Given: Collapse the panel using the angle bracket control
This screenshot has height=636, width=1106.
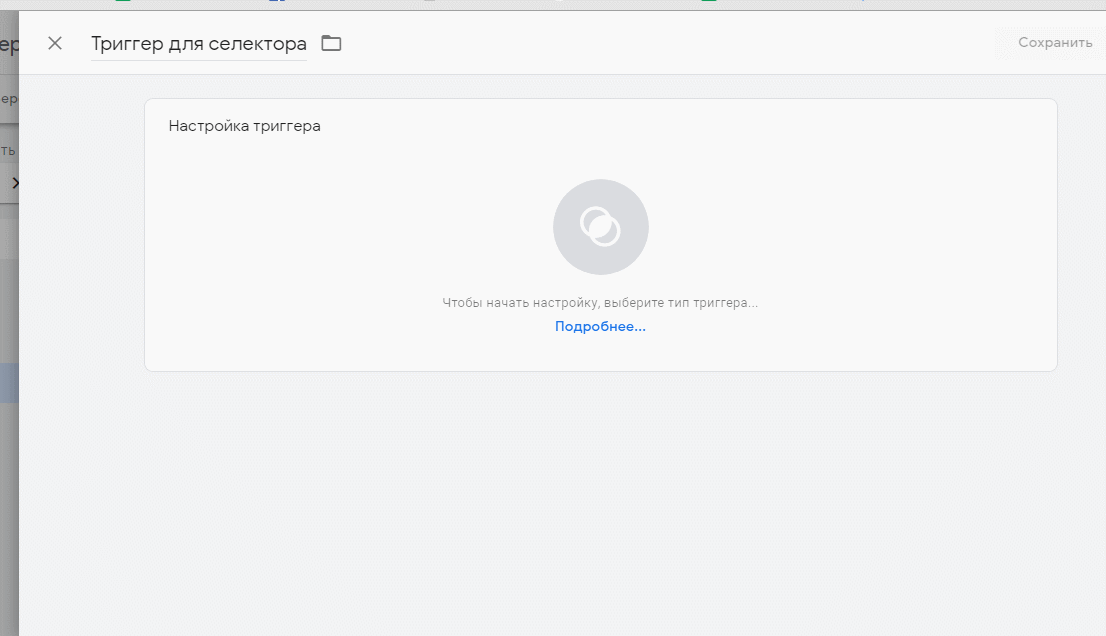Looking at the screenshot, I should tap(16, 183).
